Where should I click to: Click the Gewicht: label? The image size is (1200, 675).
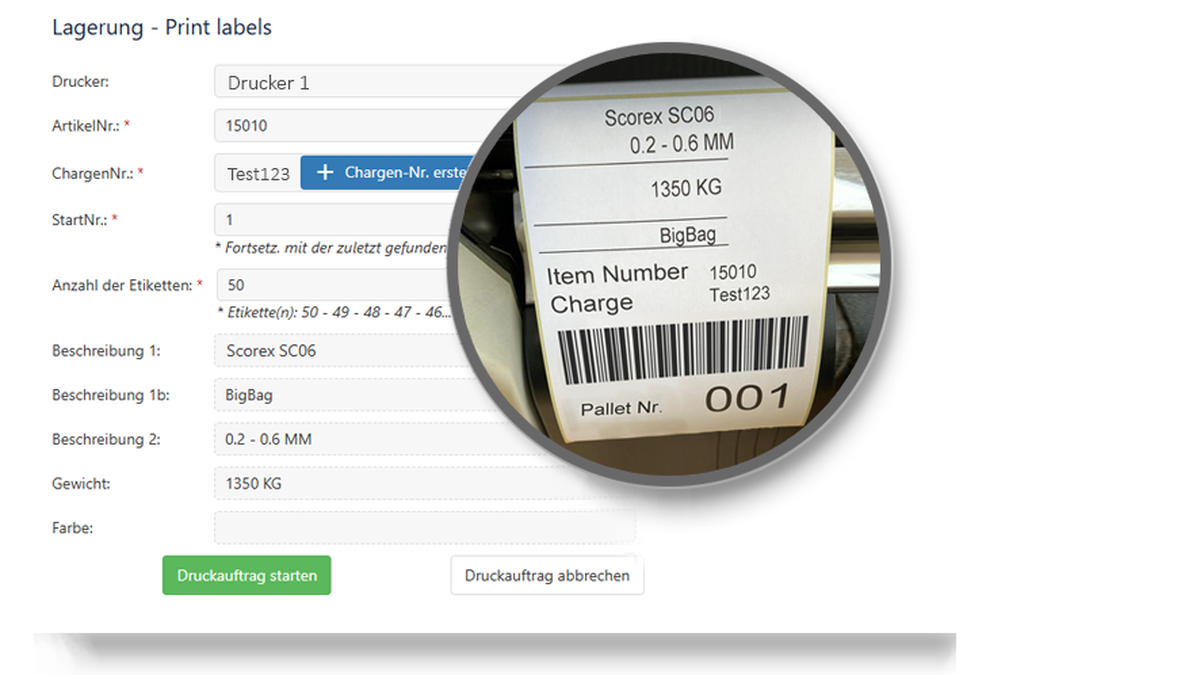[81, 483]
